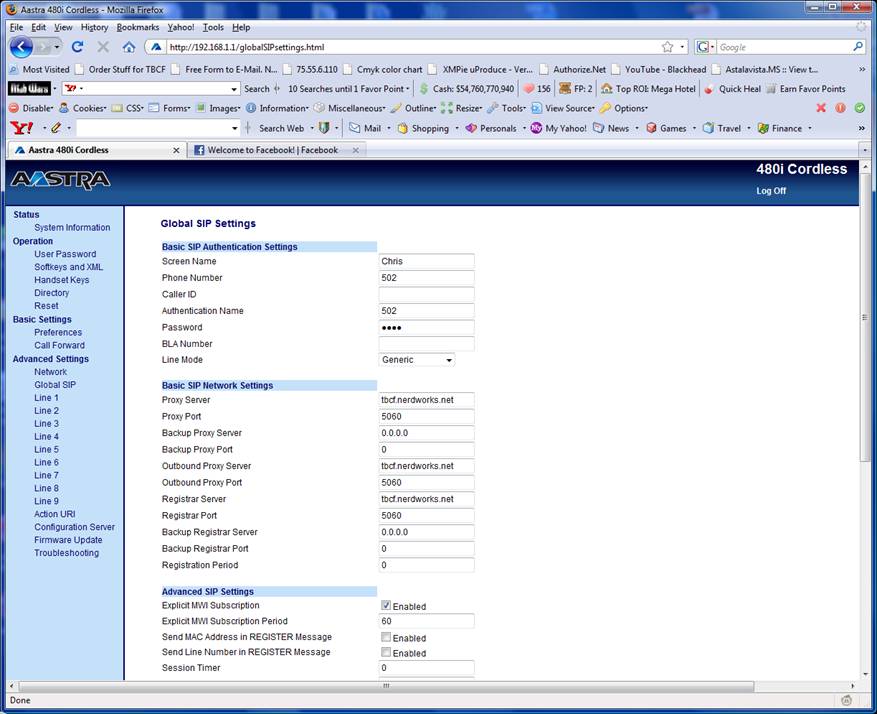
Task: Open Yahoo Mail from the toolbar
Action: pyautogui.click(x=365, y=128)
